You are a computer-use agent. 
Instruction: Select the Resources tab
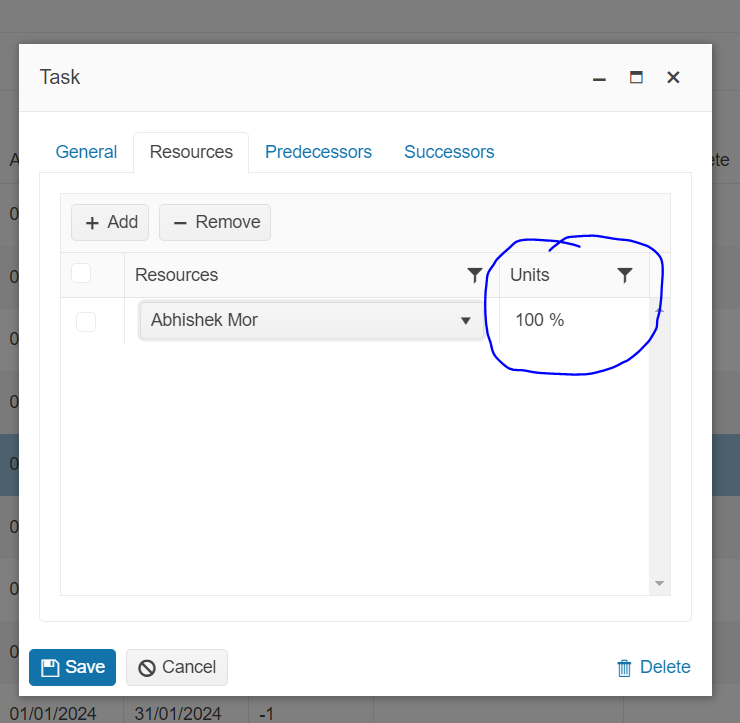click(x=191, y=152)
